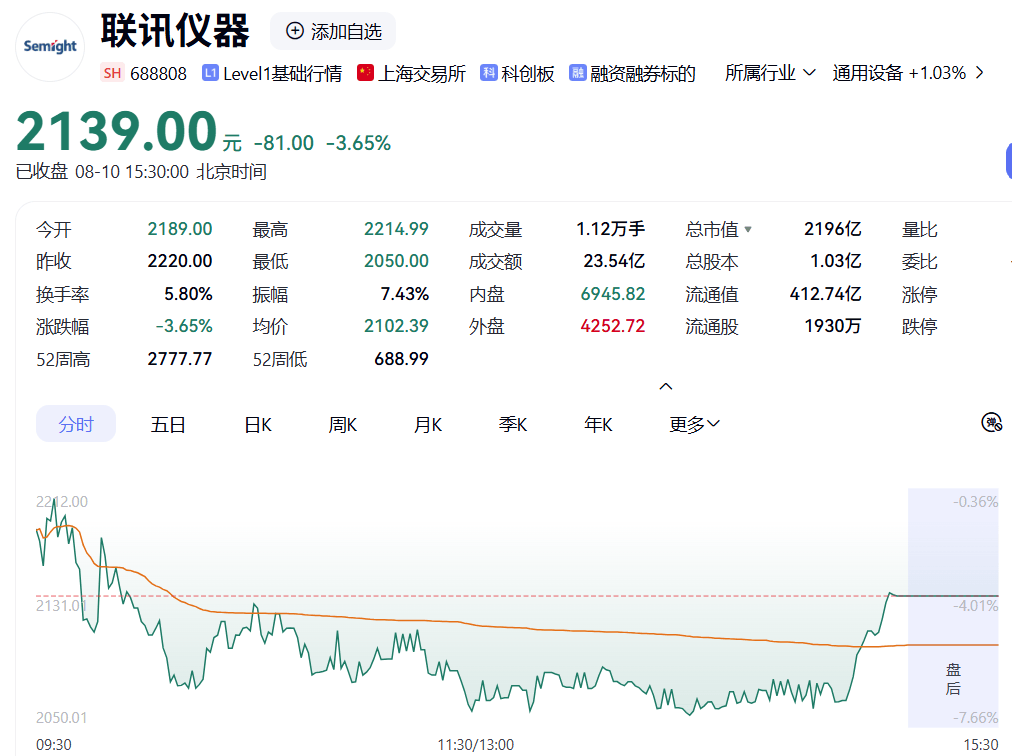
Task: Click the Semight company logo
Action: point(50,46)
